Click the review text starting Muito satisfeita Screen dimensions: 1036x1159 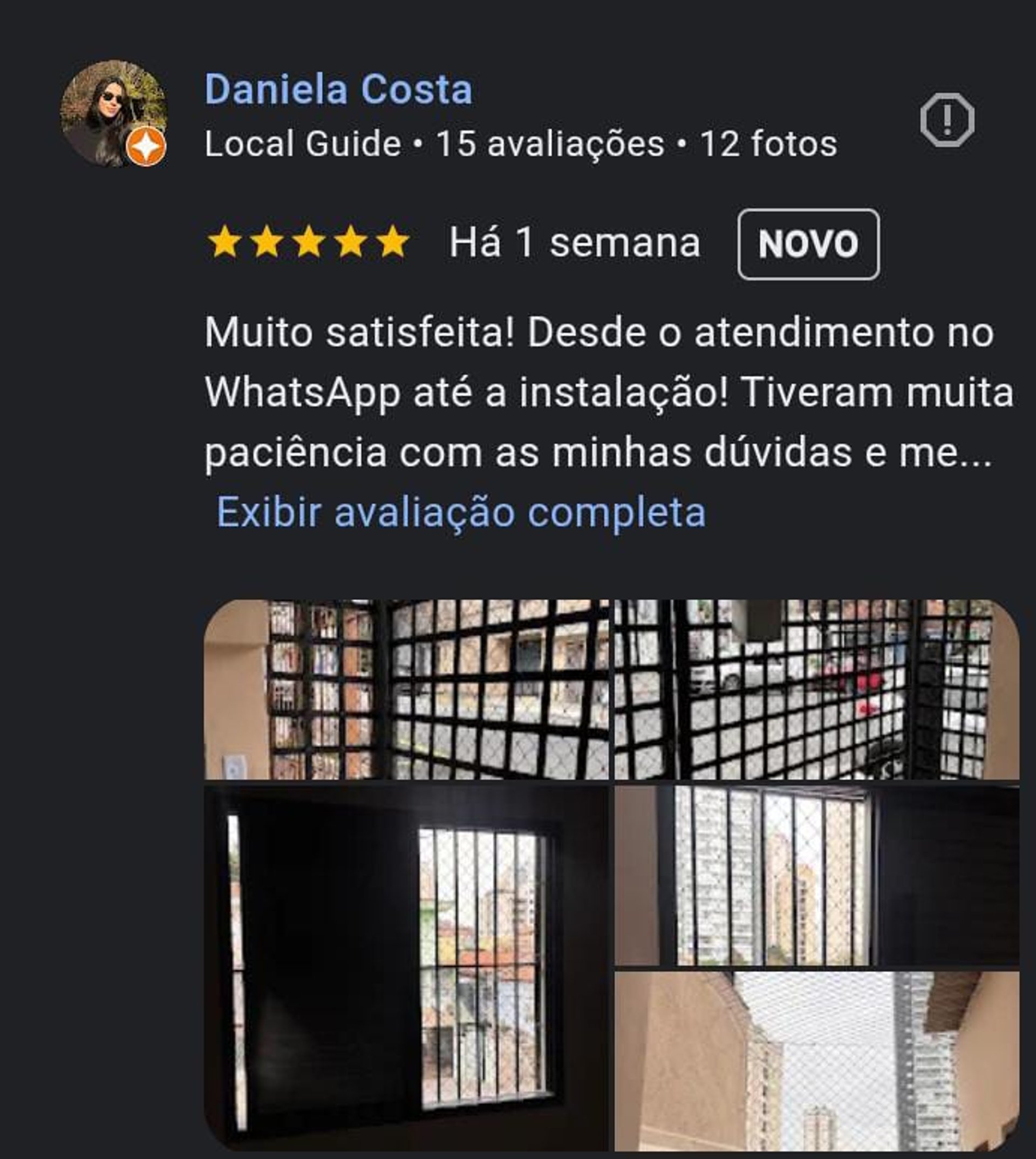click(609, 393)
